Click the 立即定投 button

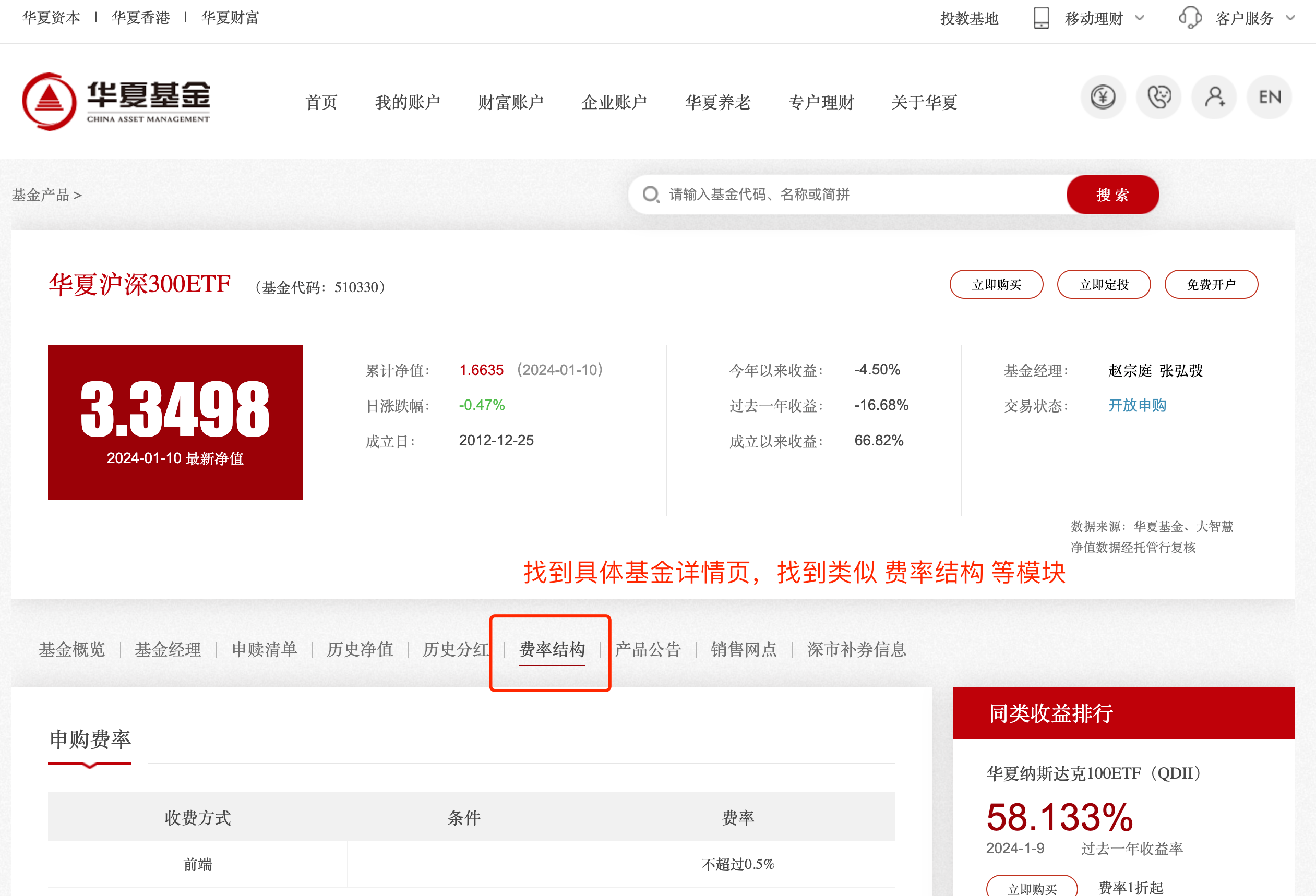tap(1104, 284)
